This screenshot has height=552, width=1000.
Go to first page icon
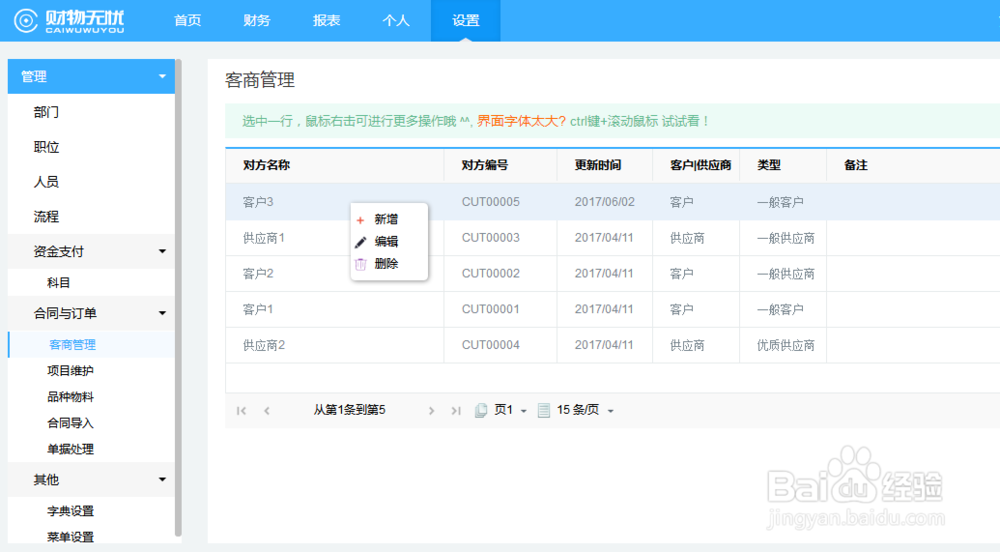tap(241, 410)
